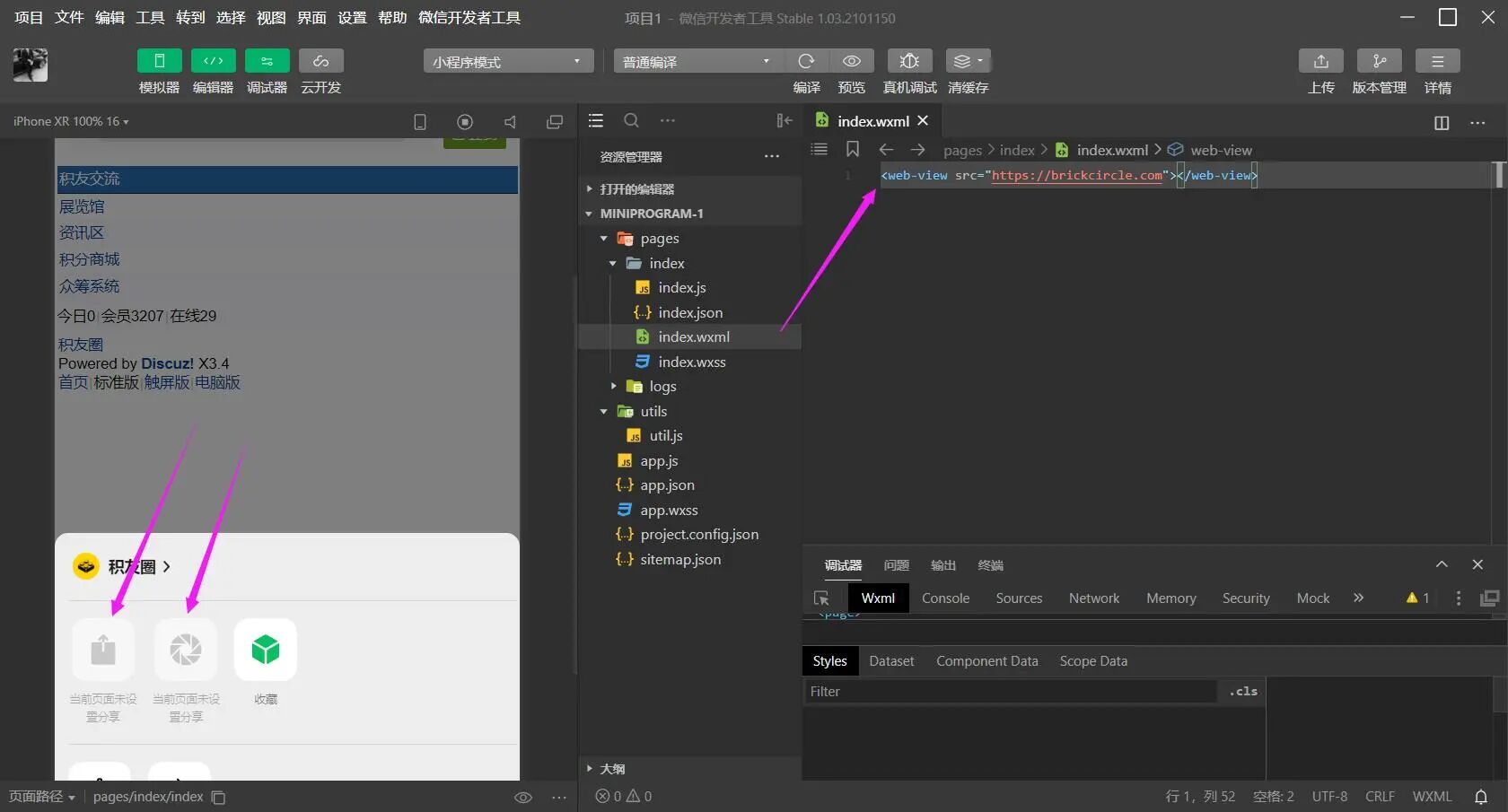
Task: Toggle the simulator sound mute icon
Action: pyautogui.click(x=510, y=122)
